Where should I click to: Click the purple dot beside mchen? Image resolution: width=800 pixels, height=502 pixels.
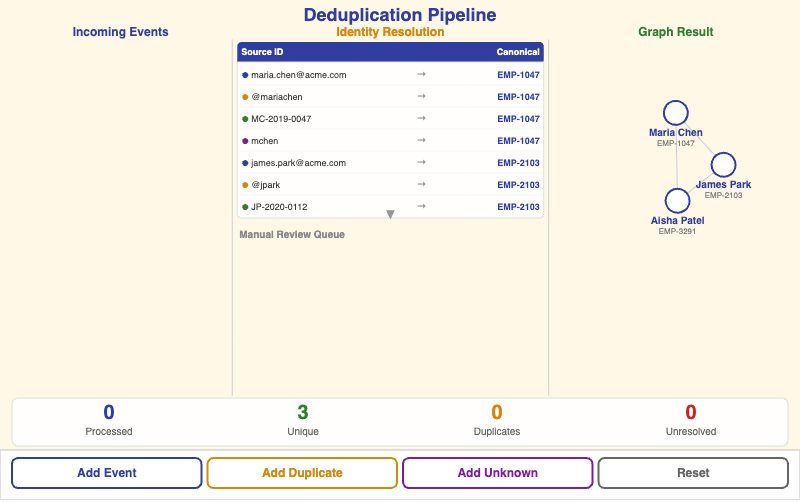coord(245,141)
